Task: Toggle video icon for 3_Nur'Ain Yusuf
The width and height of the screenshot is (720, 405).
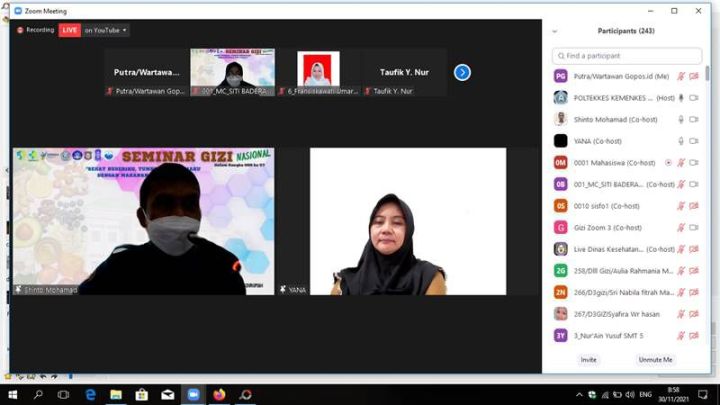Action: point(694,335)
